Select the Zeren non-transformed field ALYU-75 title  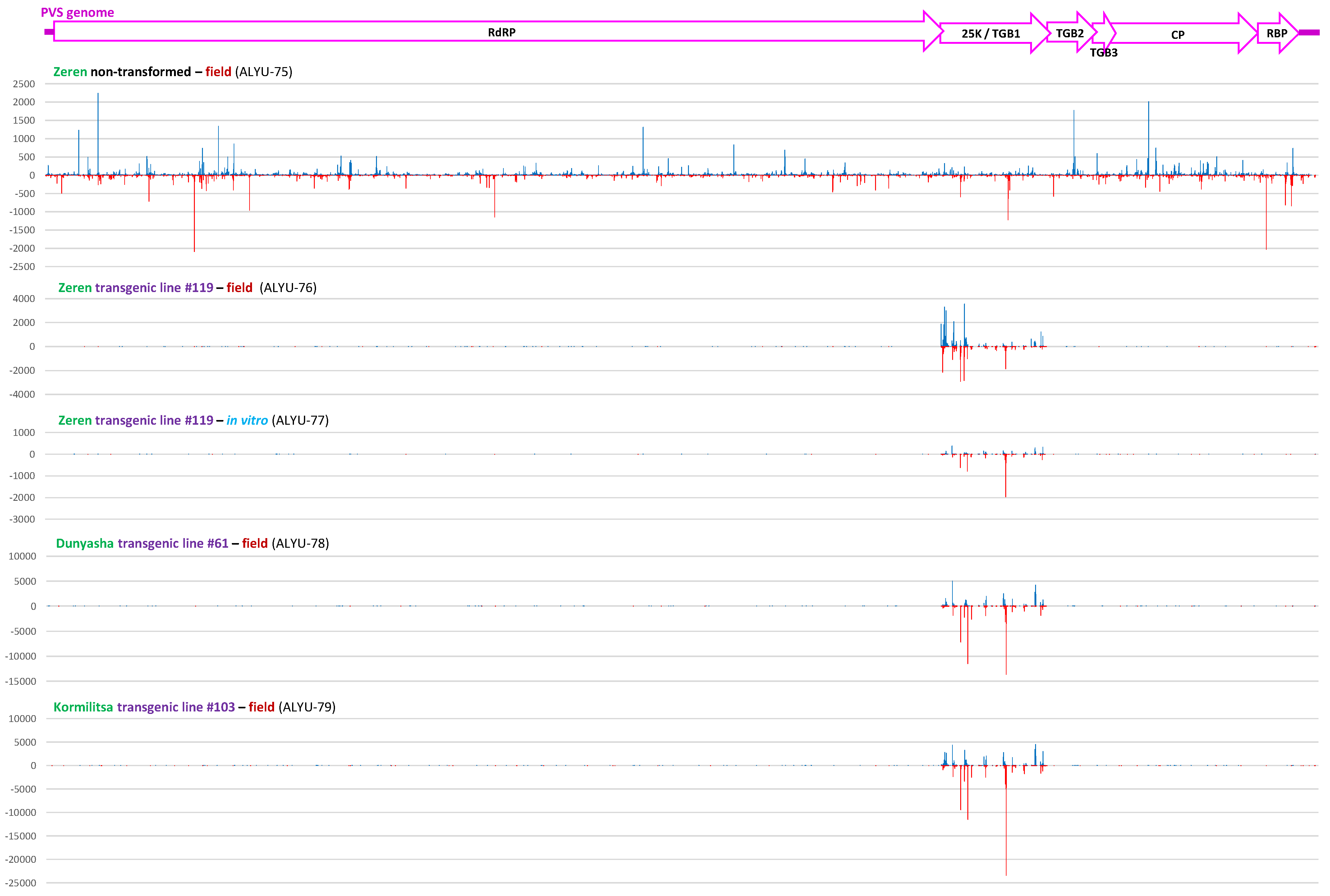point(172,72)
